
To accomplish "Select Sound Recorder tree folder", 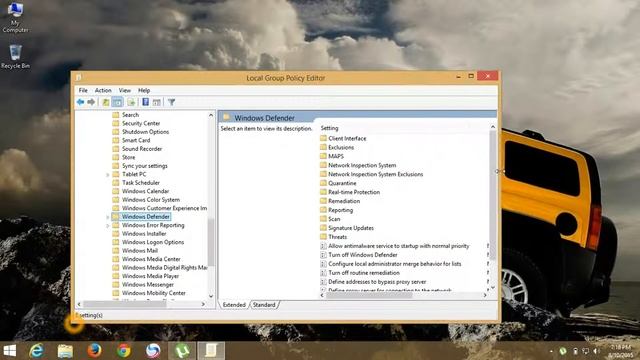I will tap(142, 149).
